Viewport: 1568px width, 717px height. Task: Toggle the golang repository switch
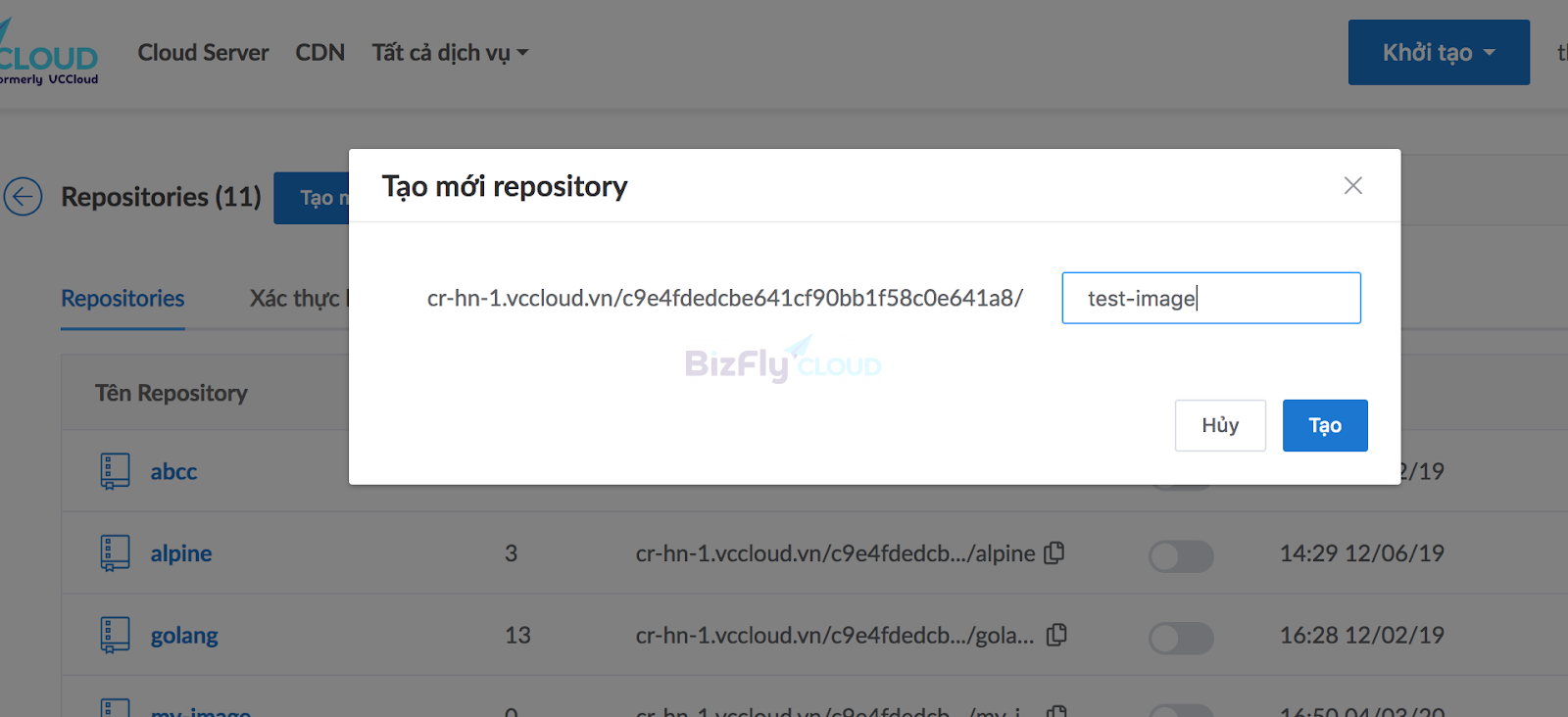pos(1181,639)
